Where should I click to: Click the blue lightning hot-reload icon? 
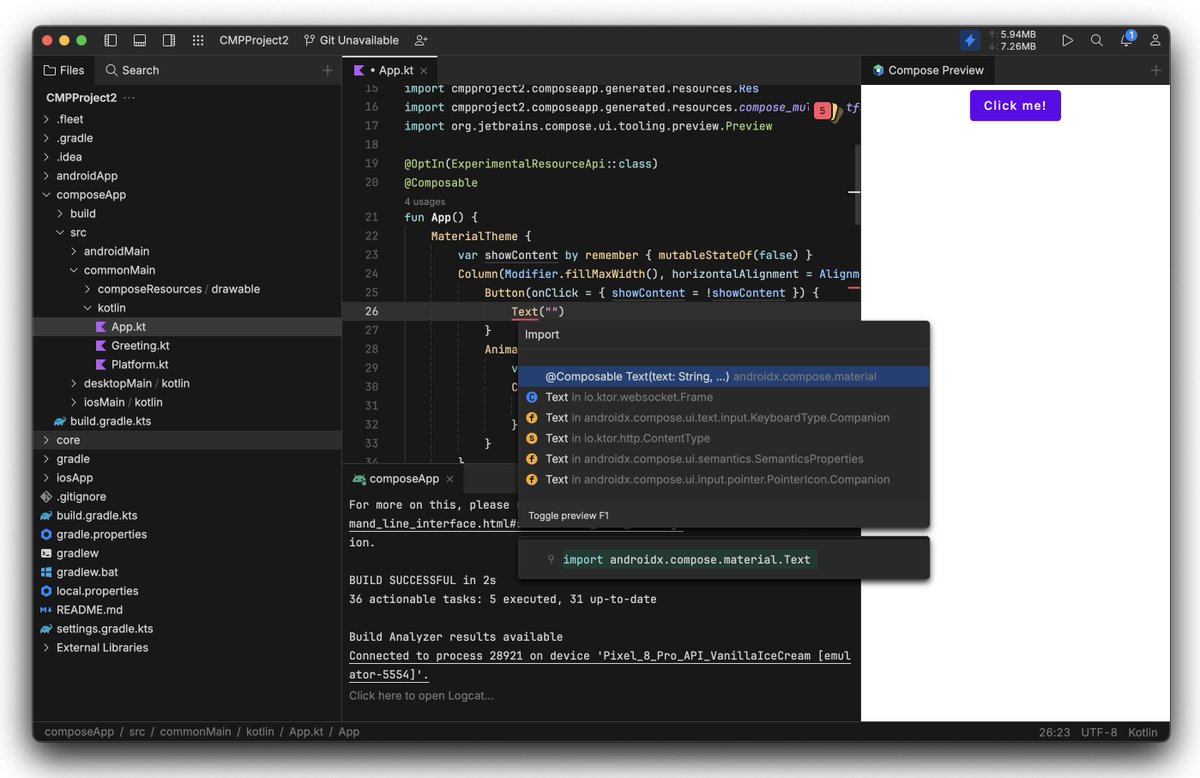click(x=968, y=40)
